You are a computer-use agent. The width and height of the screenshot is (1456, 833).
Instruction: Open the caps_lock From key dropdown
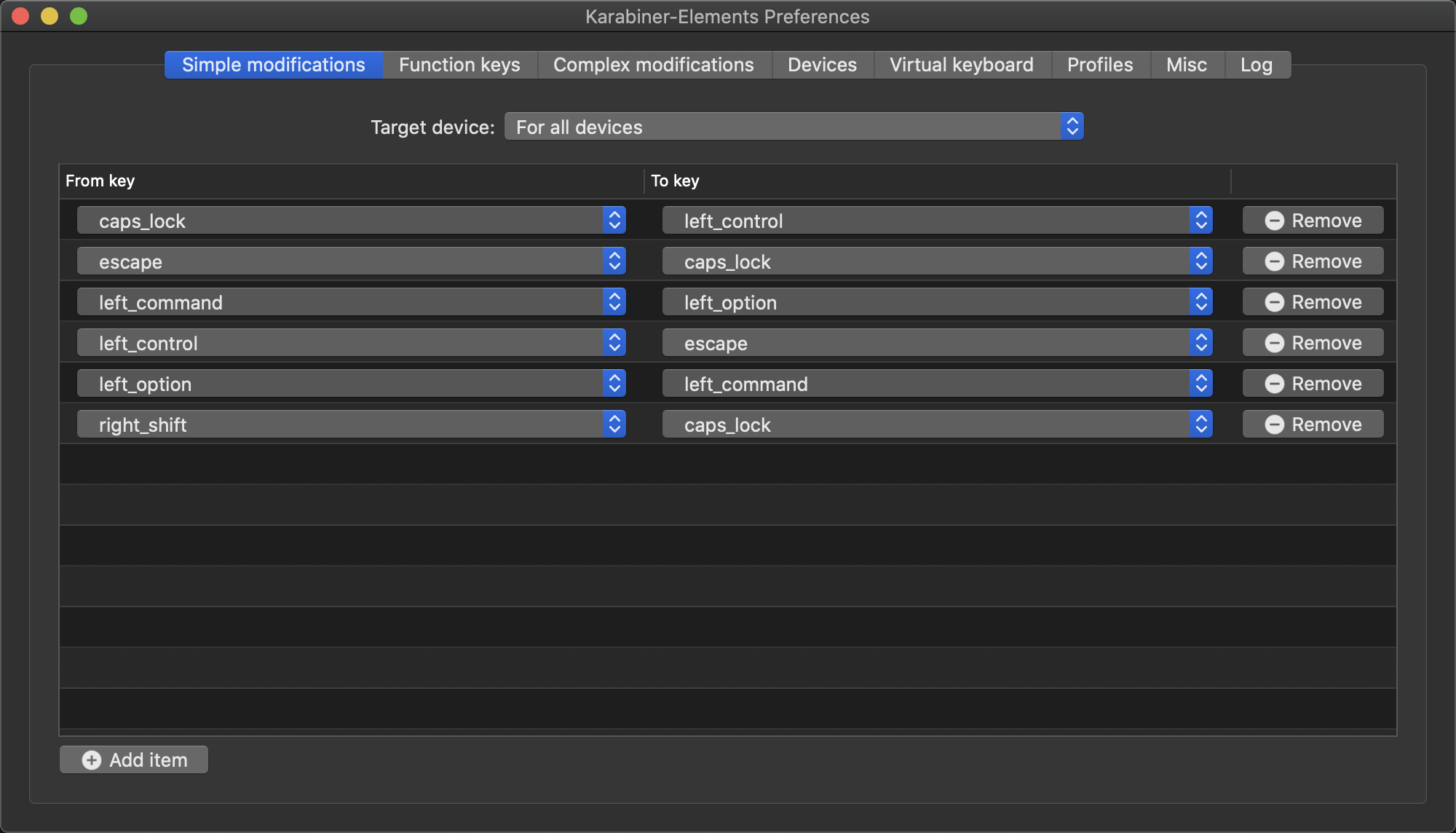pyautogui.click(x=351, y=221)
